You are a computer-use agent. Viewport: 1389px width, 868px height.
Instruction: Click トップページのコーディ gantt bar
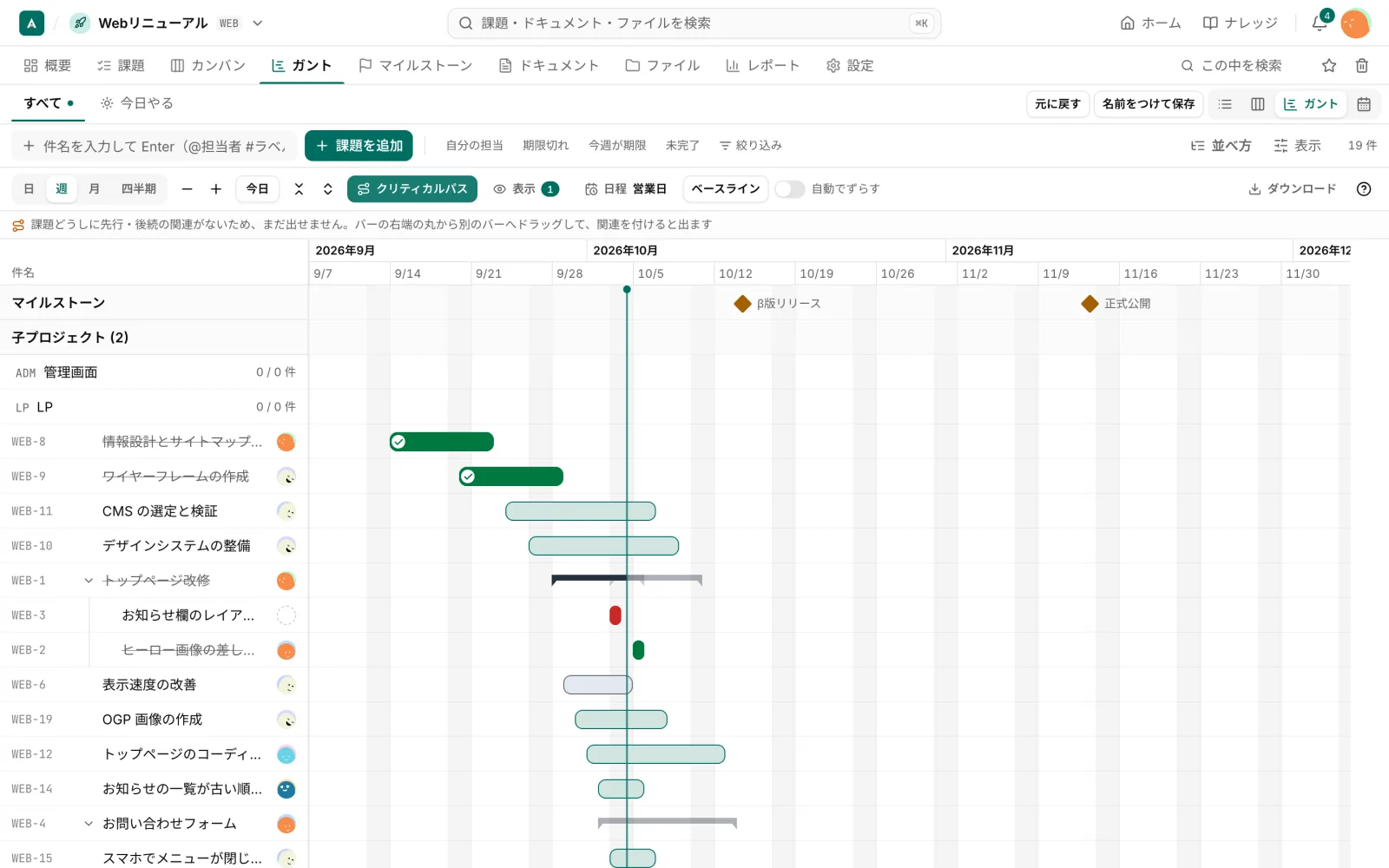[655, 754]
